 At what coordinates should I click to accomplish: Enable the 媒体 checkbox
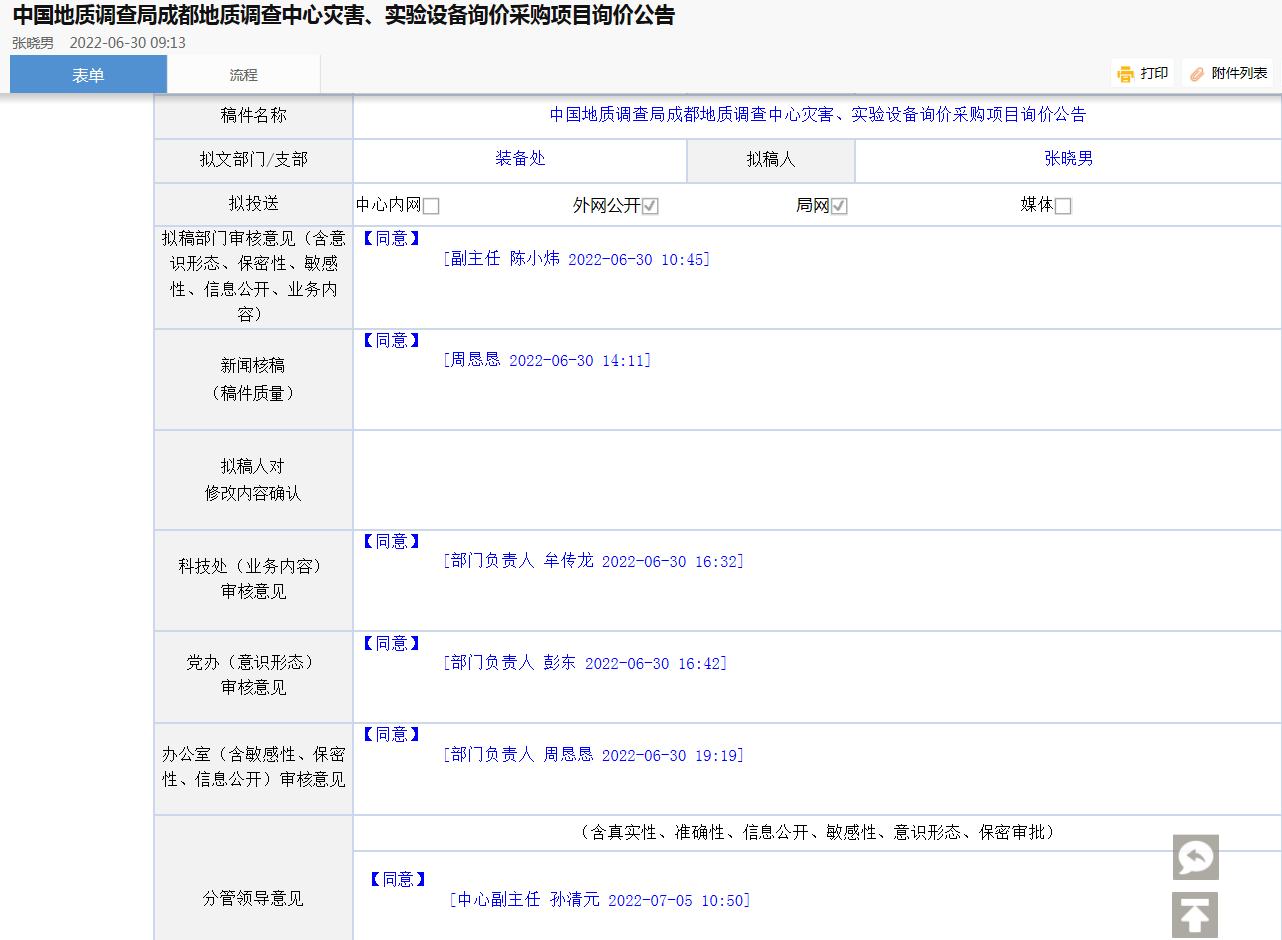click(x=1063, y=206)
